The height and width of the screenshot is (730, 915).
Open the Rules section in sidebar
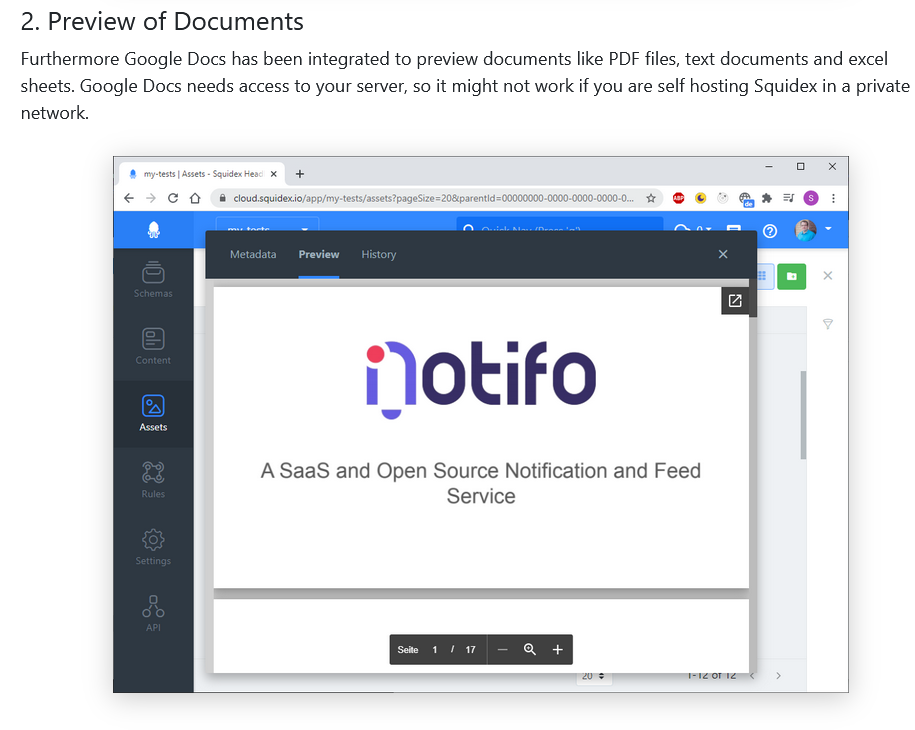pos(153,478)
